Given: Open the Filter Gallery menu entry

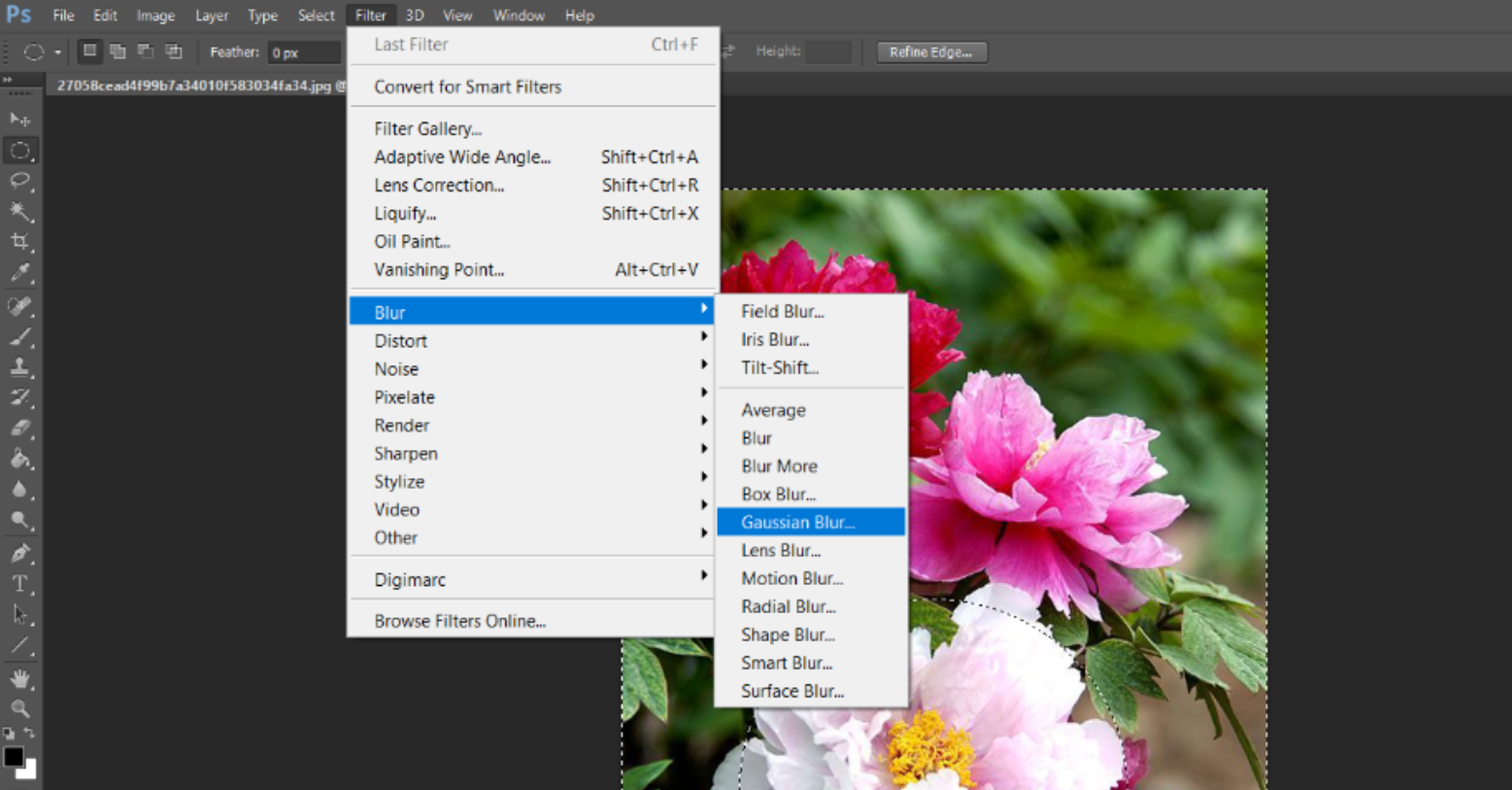Looking at the screenshot, I should (x=427, y=128).
